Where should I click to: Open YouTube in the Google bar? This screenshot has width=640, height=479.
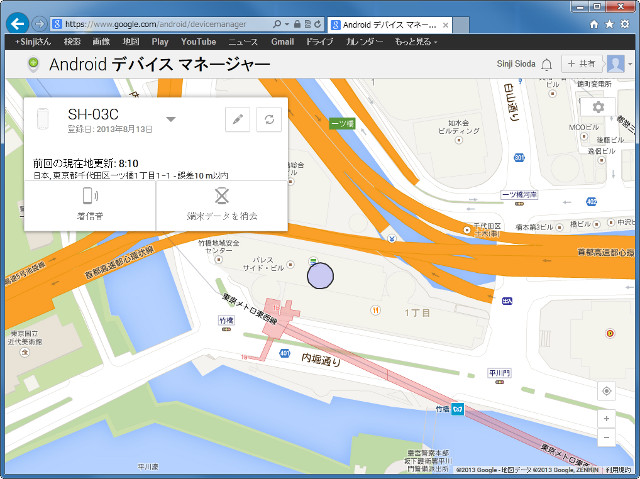pyautogui.click(x=198, y=42)
